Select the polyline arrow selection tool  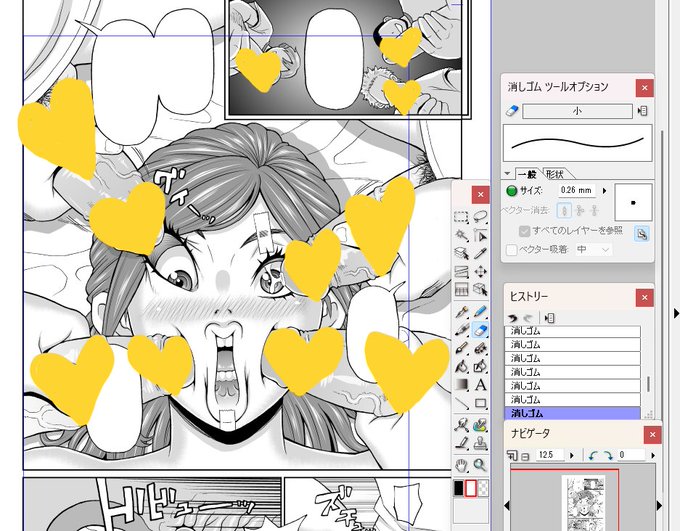pos(480,235)
